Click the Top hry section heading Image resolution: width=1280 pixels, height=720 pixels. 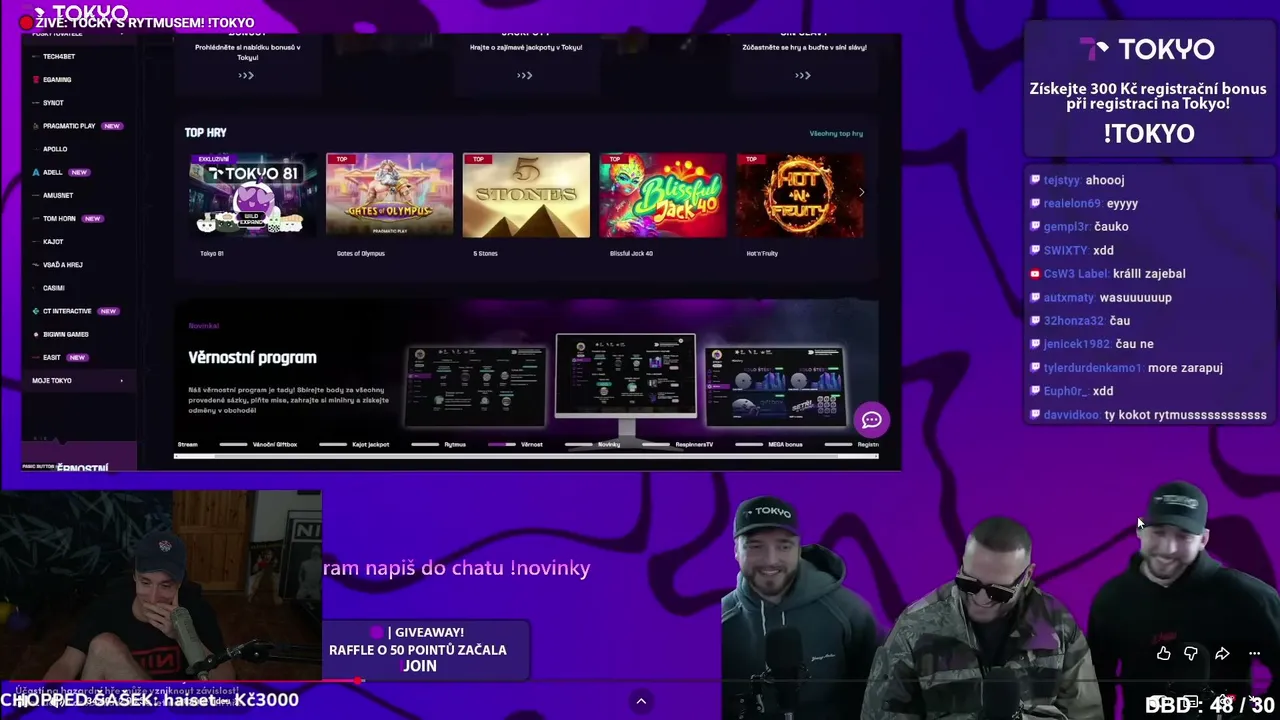click(x=205, y=132)
